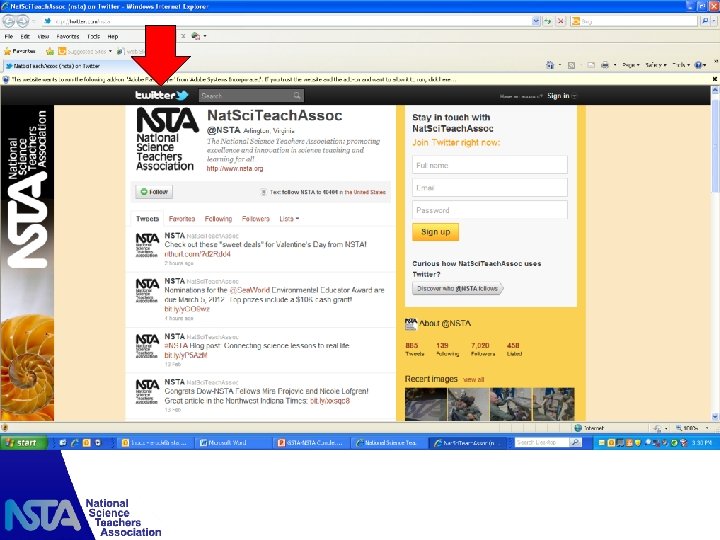Image resolution: width=720 pixels, height=540 pixels.
Task: Click the Home icon in command bar
Action: 550,65
